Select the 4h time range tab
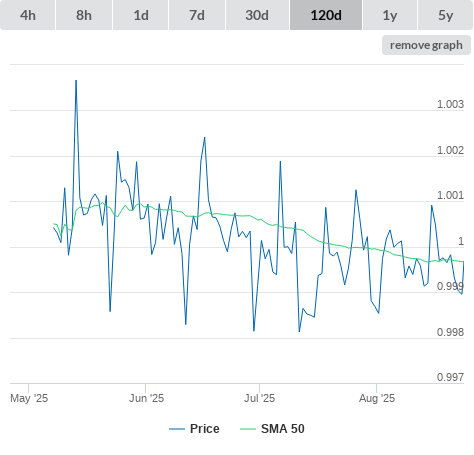Image resolution: width=474 pixels, height=455 pixels. (28, 15)
